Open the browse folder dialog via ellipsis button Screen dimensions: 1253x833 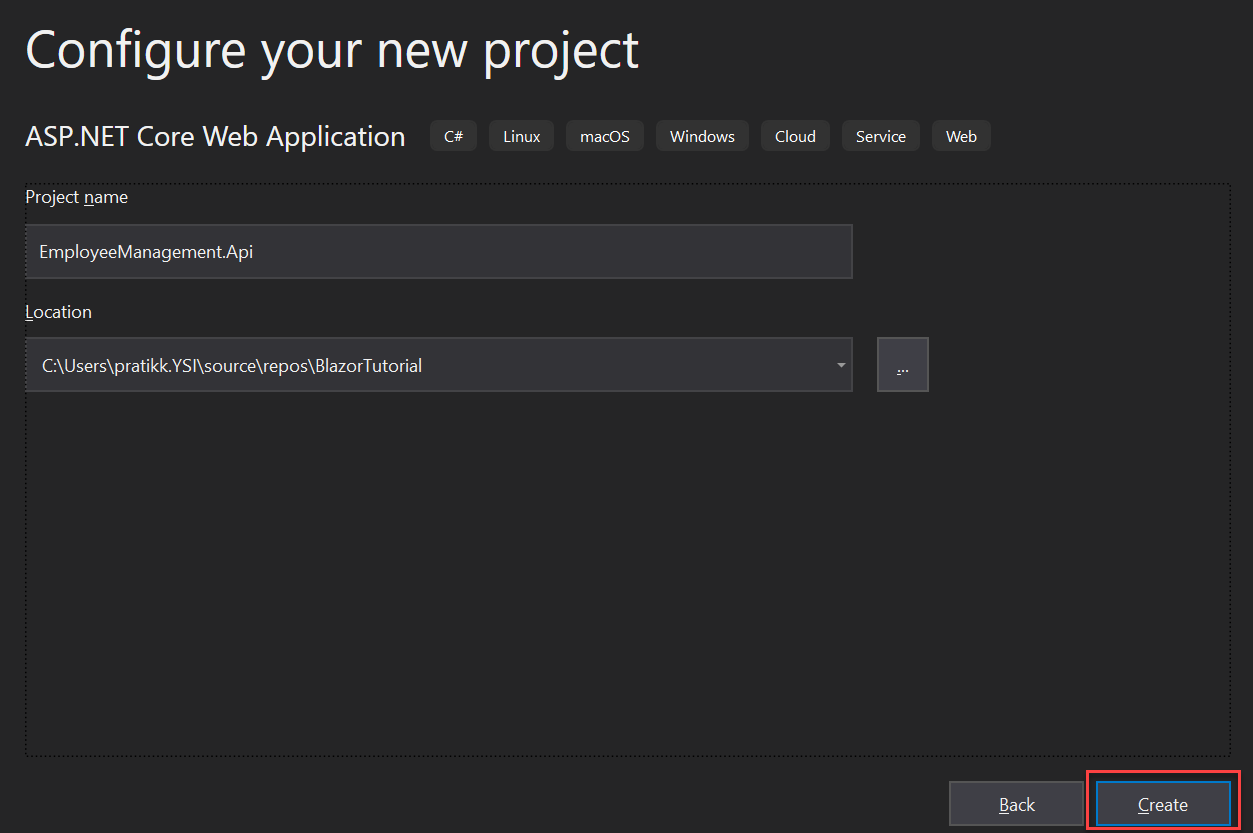coord(902,364)
